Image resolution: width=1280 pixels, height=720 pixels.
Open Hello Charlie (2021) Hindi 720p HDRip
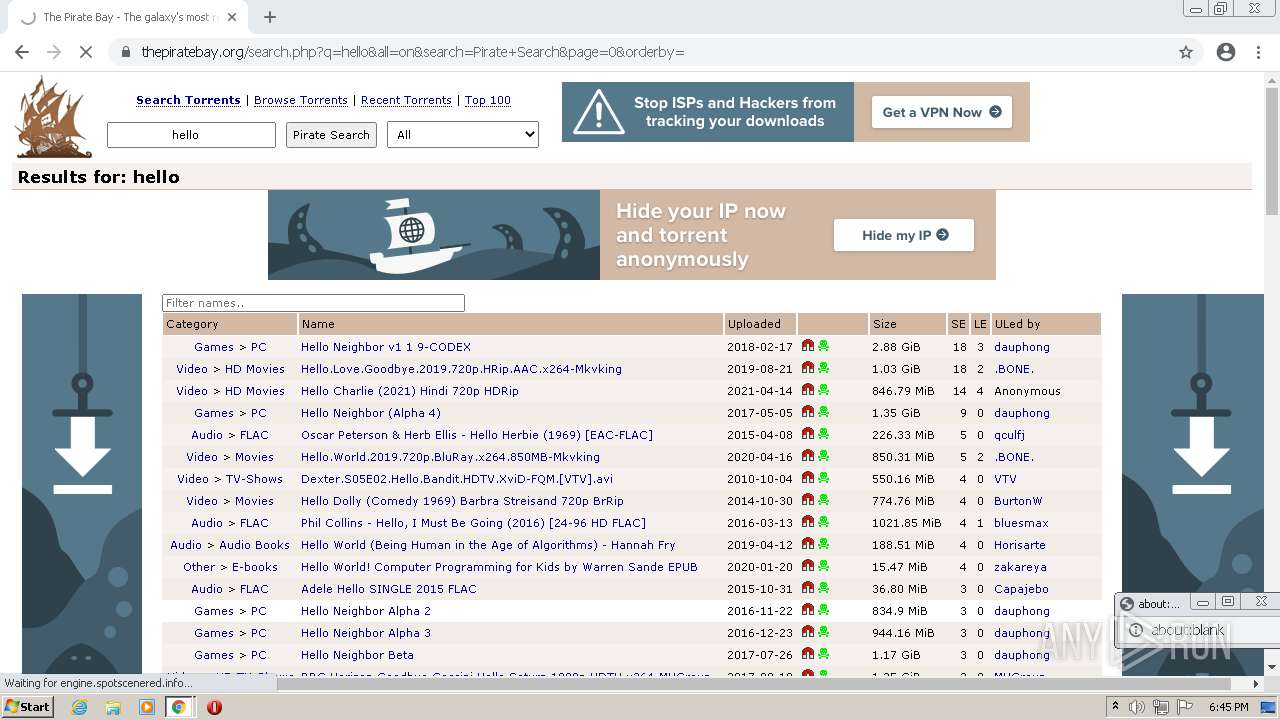click(x=410, y=391)
